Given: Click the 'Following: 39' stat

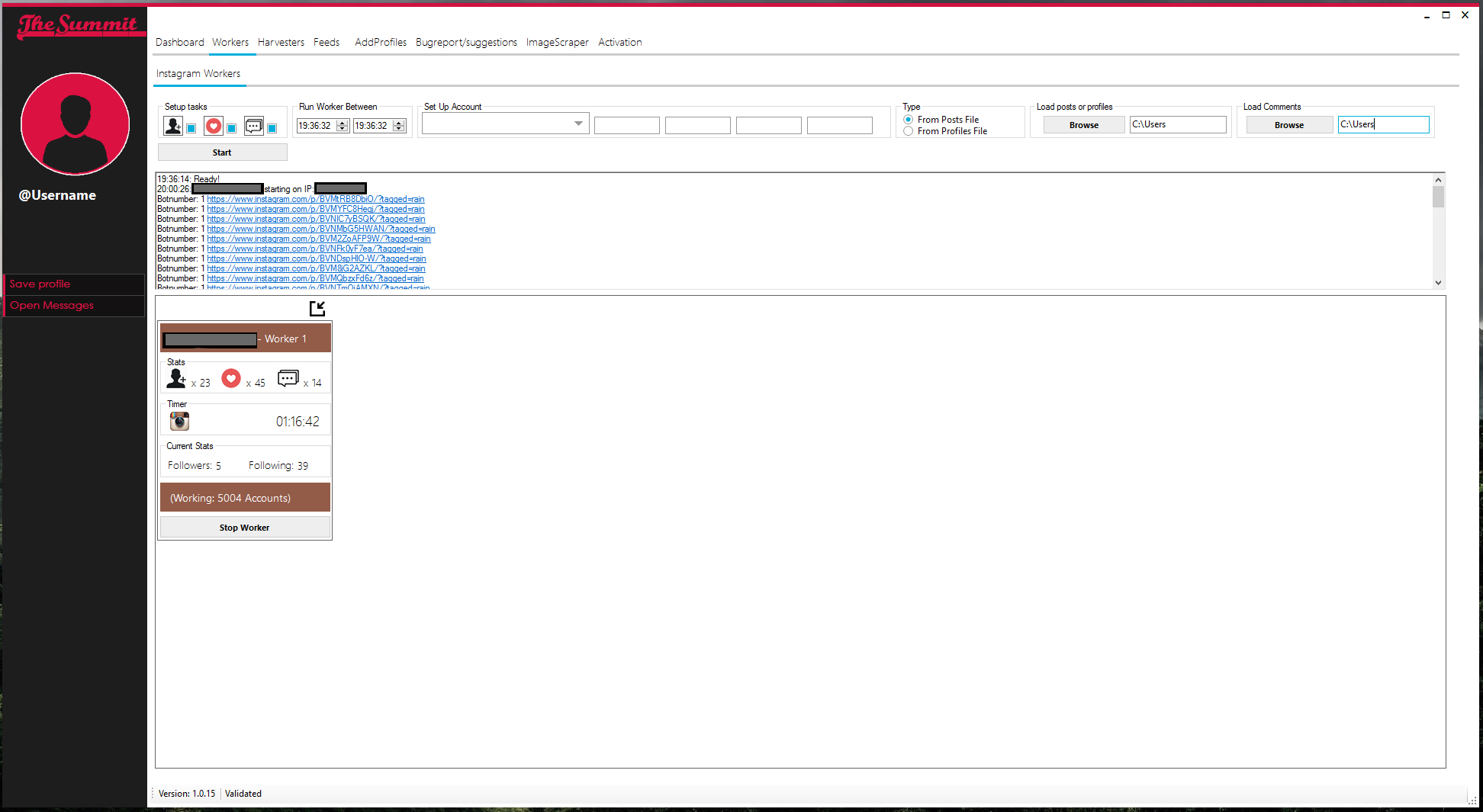Looking at the screenshot, I should tap(278, 465).
